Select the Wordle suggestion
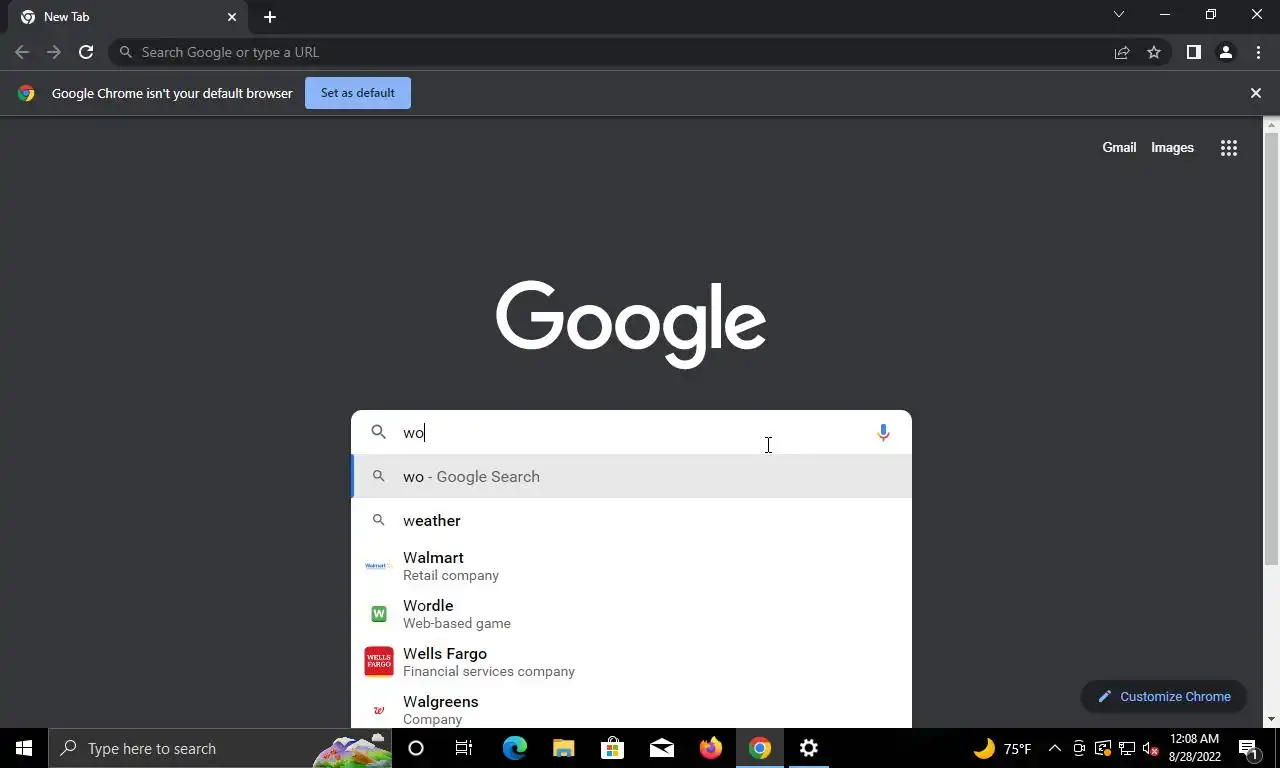The height and width of the screenshot is (768, 1280). point(631,614)
